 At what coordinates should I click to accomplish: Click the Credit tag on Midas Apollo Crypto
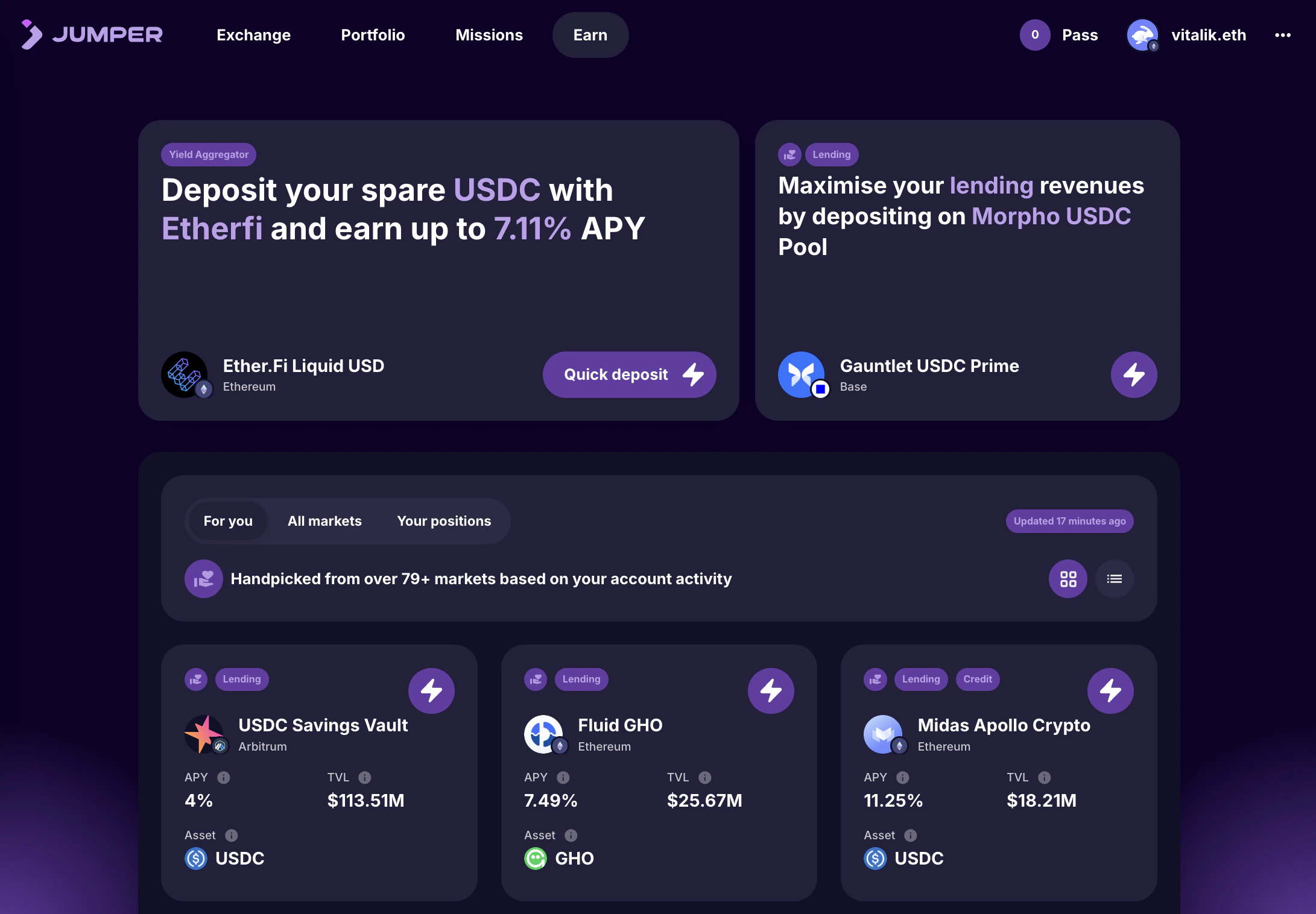click(x=978, y=679)
